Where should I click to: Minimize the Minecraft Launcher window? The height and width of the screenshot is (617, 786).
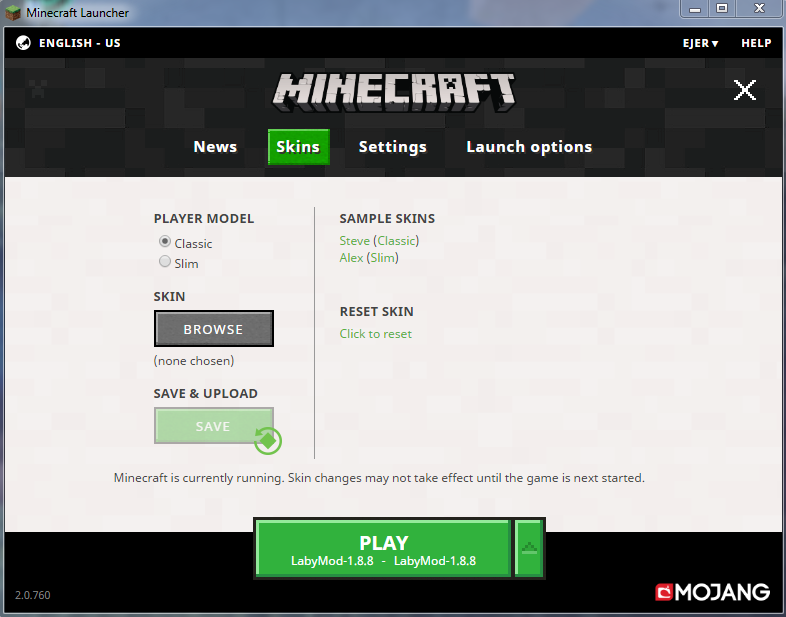tap(695, 9)
